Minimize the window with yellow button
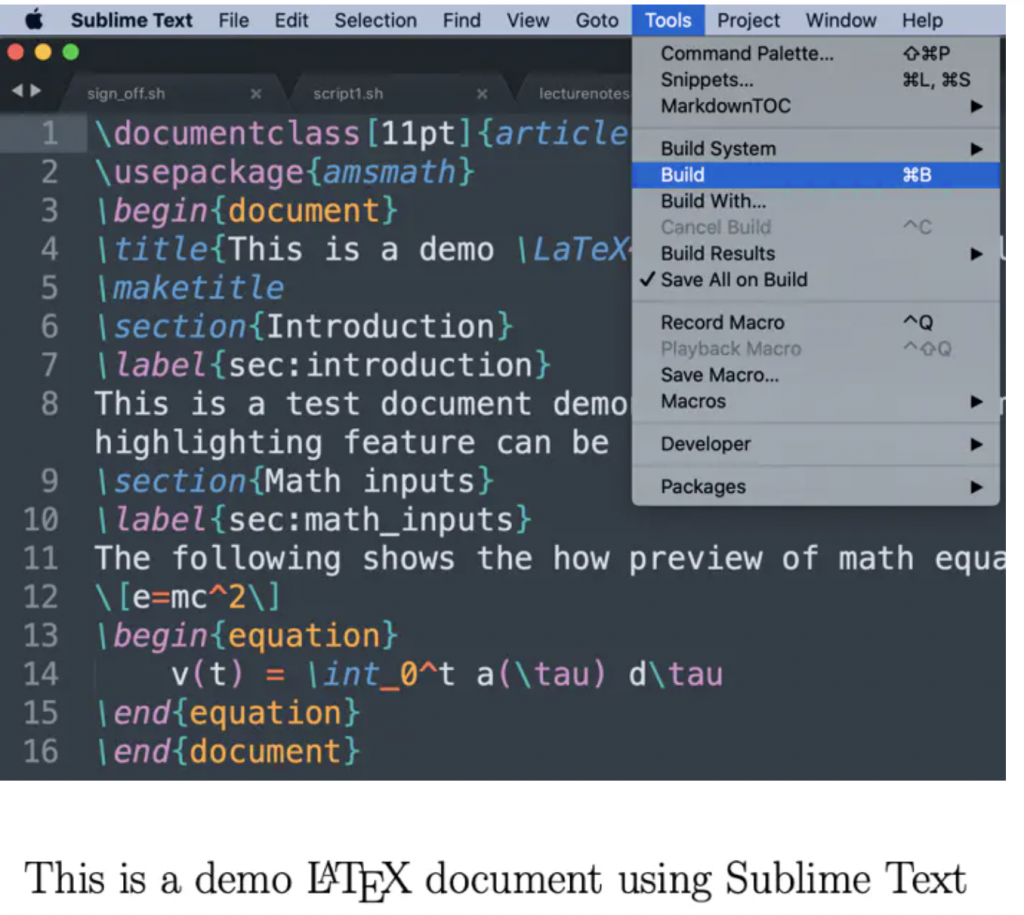Viewport: 1024px width, 915px height. pos(43,52)
